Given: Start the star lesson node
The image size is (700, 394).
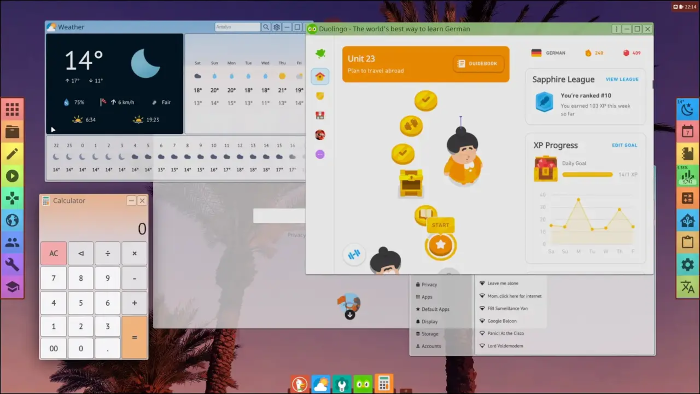Looking at the screenshot, I should coord(440,245).
